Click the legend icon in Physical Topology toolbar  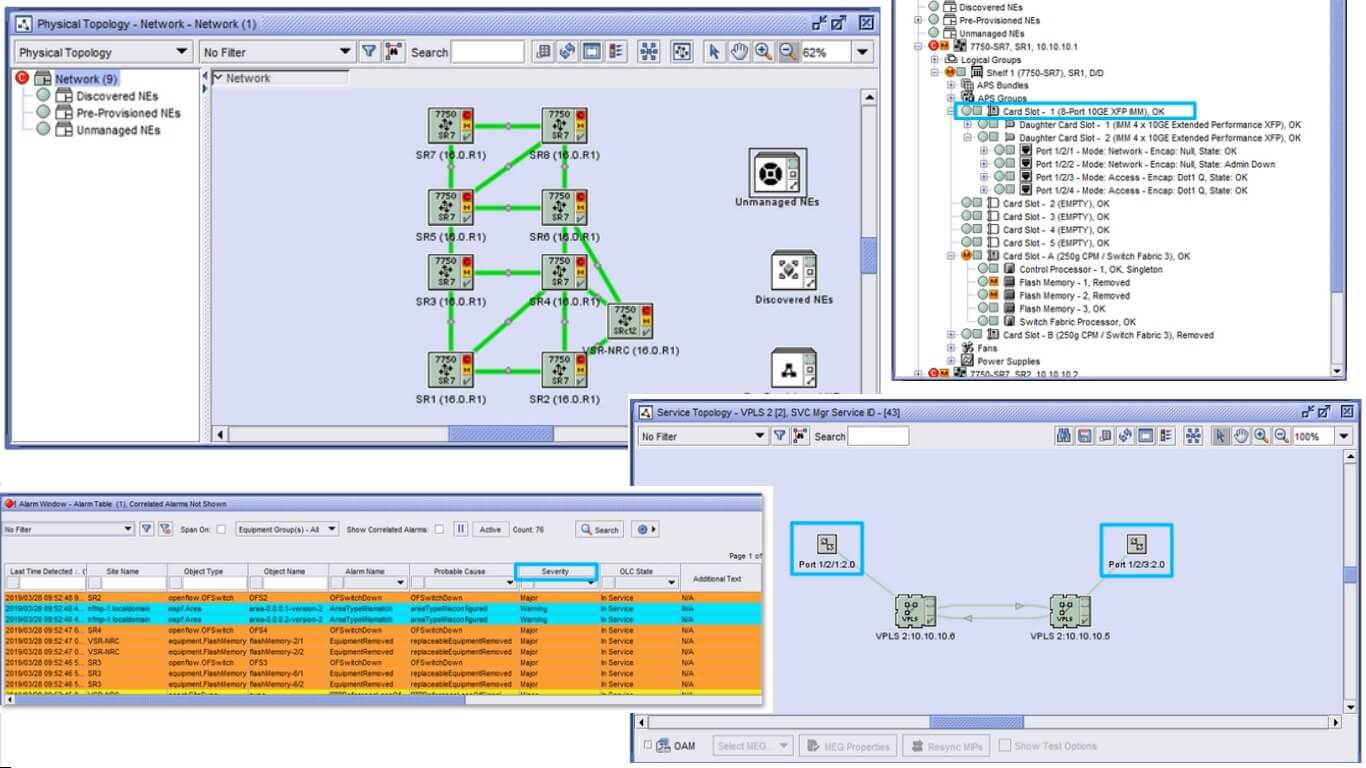[616, 52]
